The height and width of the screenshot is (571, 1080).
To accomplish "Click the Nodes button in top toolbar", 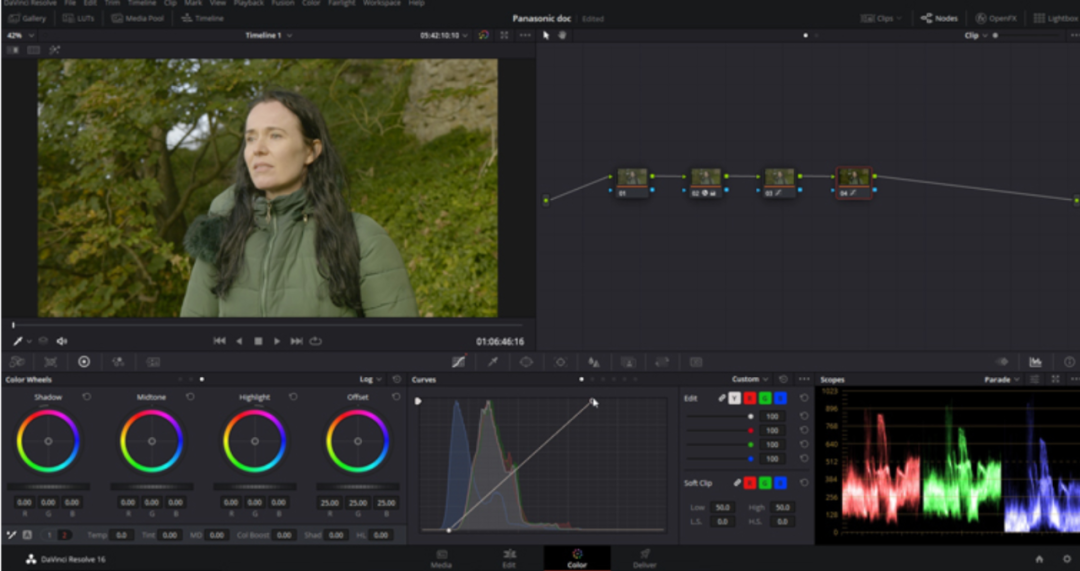I will point(940,18).
